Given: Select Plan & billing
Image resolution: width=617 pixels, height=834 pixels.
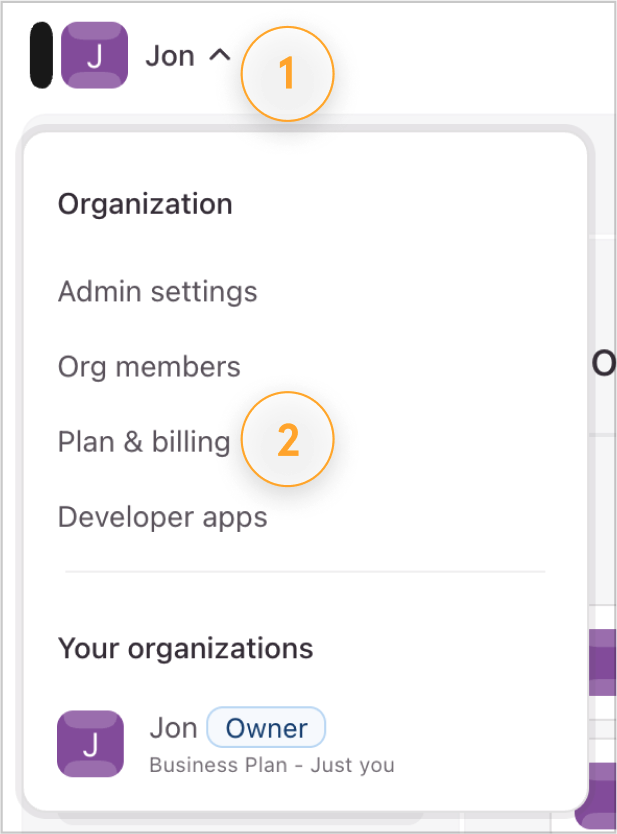Looking at the screenshot, I should click(144, 442).
